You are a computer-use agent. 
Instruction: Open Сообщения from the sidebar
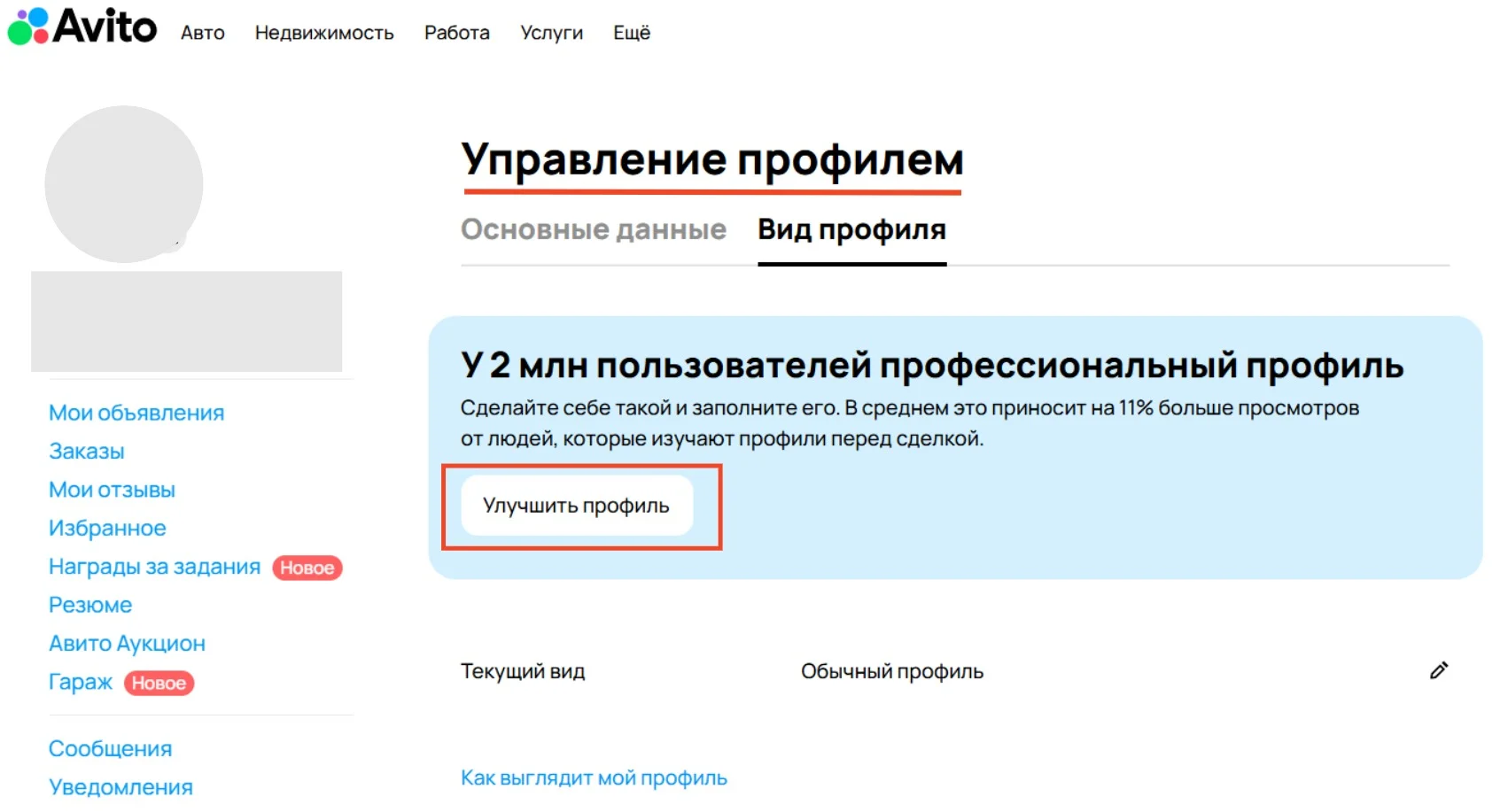[x=110, y=748]
